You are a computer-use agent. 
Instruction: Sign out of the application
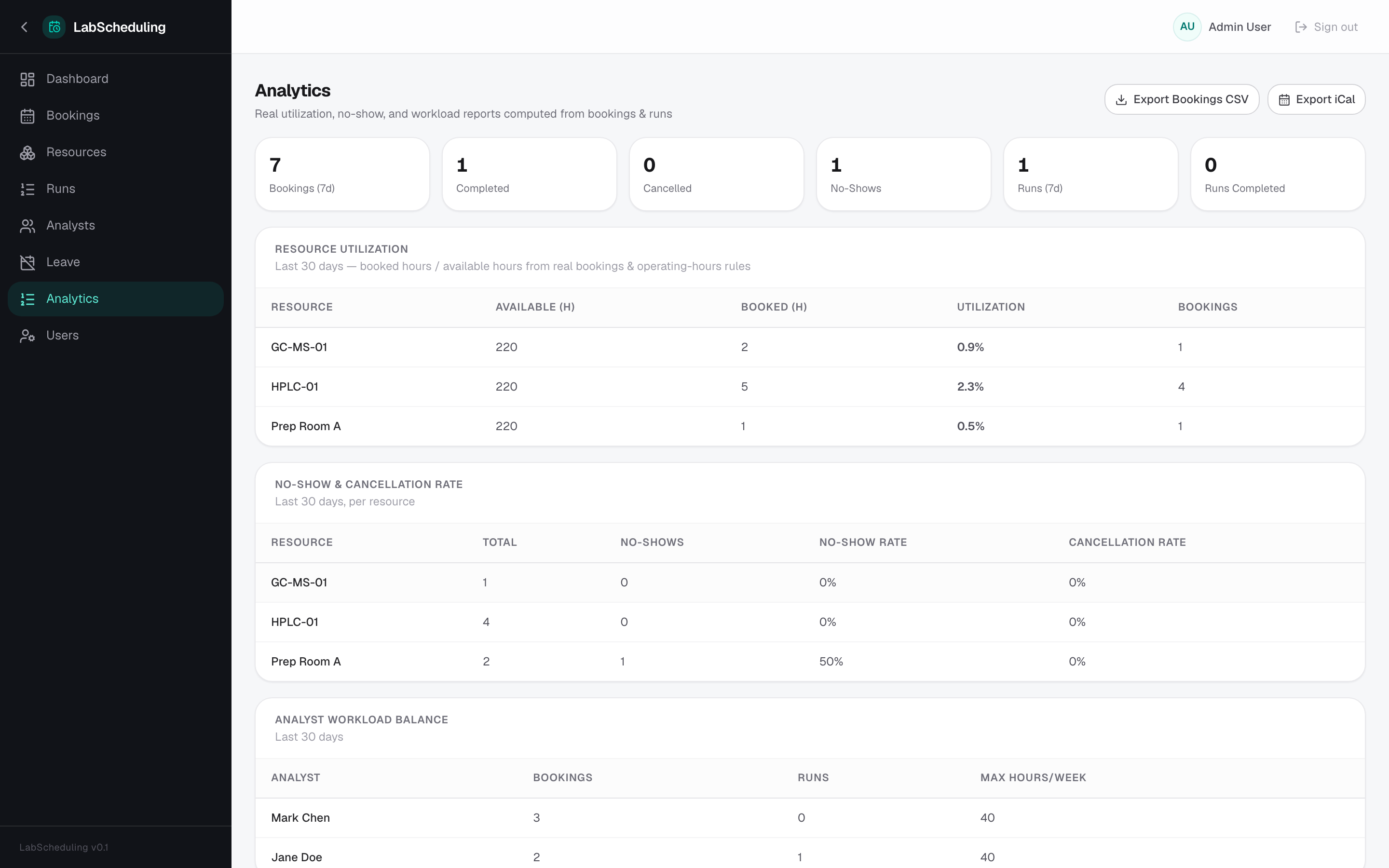pyautogui.click(x=1326, y=27)
